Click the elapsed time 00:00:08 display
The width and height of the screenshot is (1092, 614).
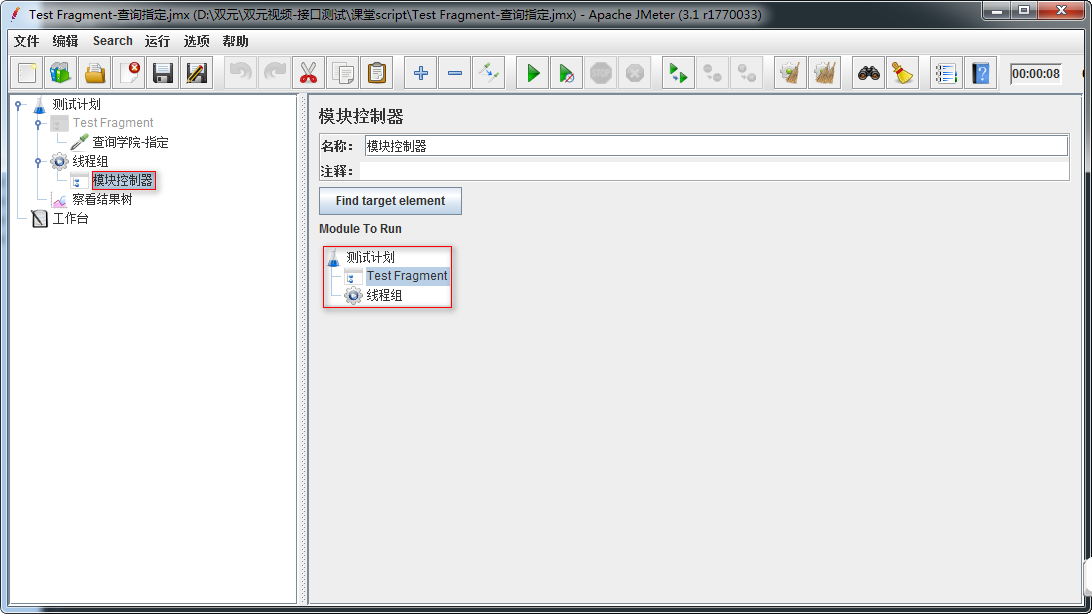click(1036, 74)
